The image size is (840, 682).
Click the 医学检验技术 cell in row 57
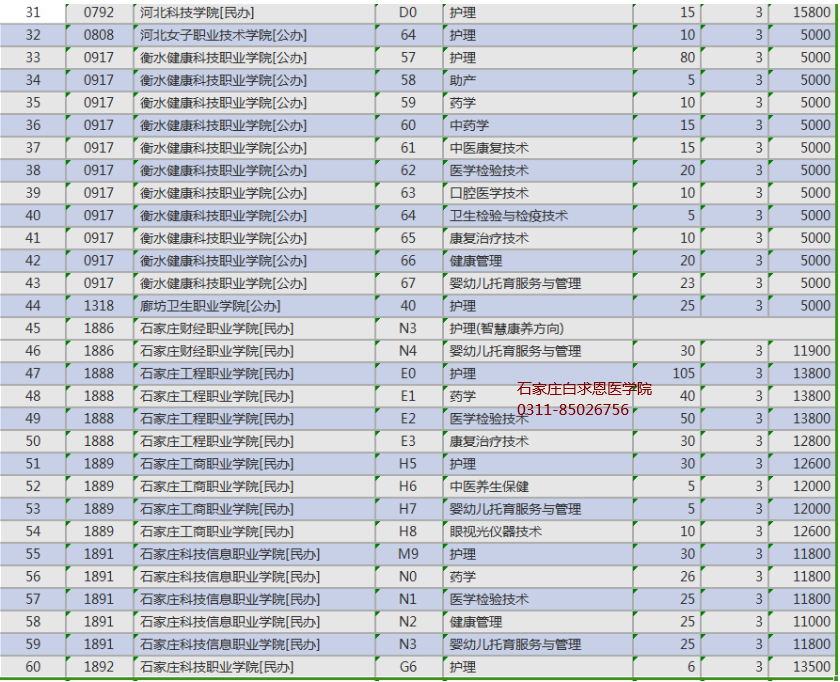coord(538,598)
